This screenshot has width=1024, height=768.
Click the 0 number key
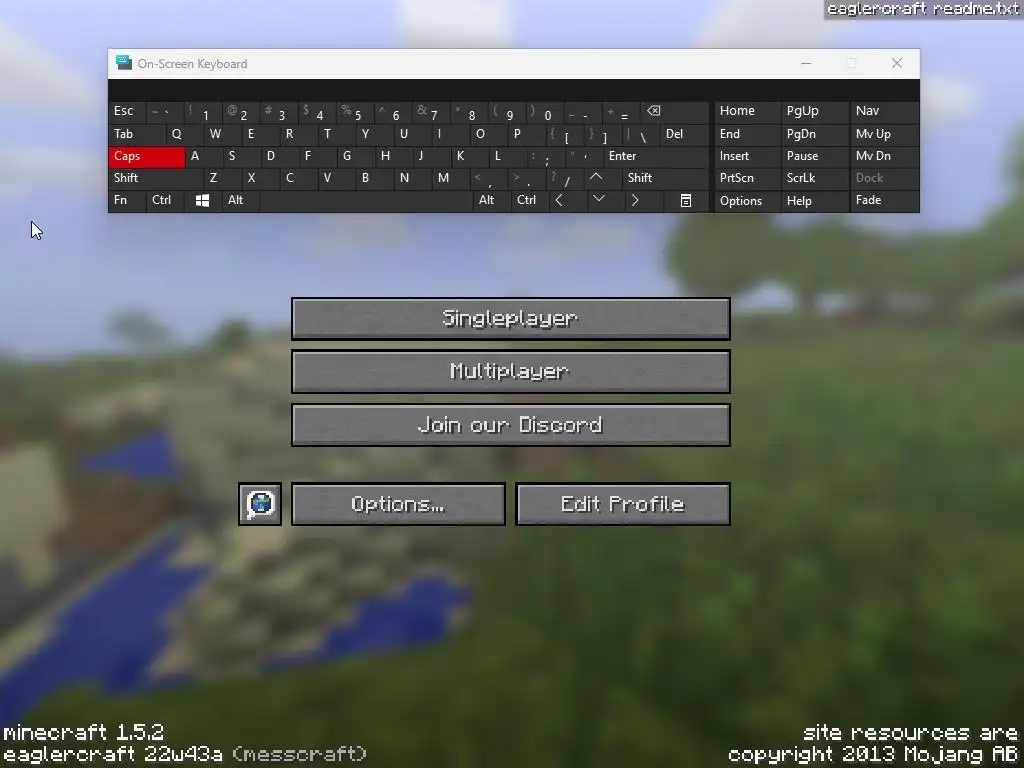pos(545,112)
